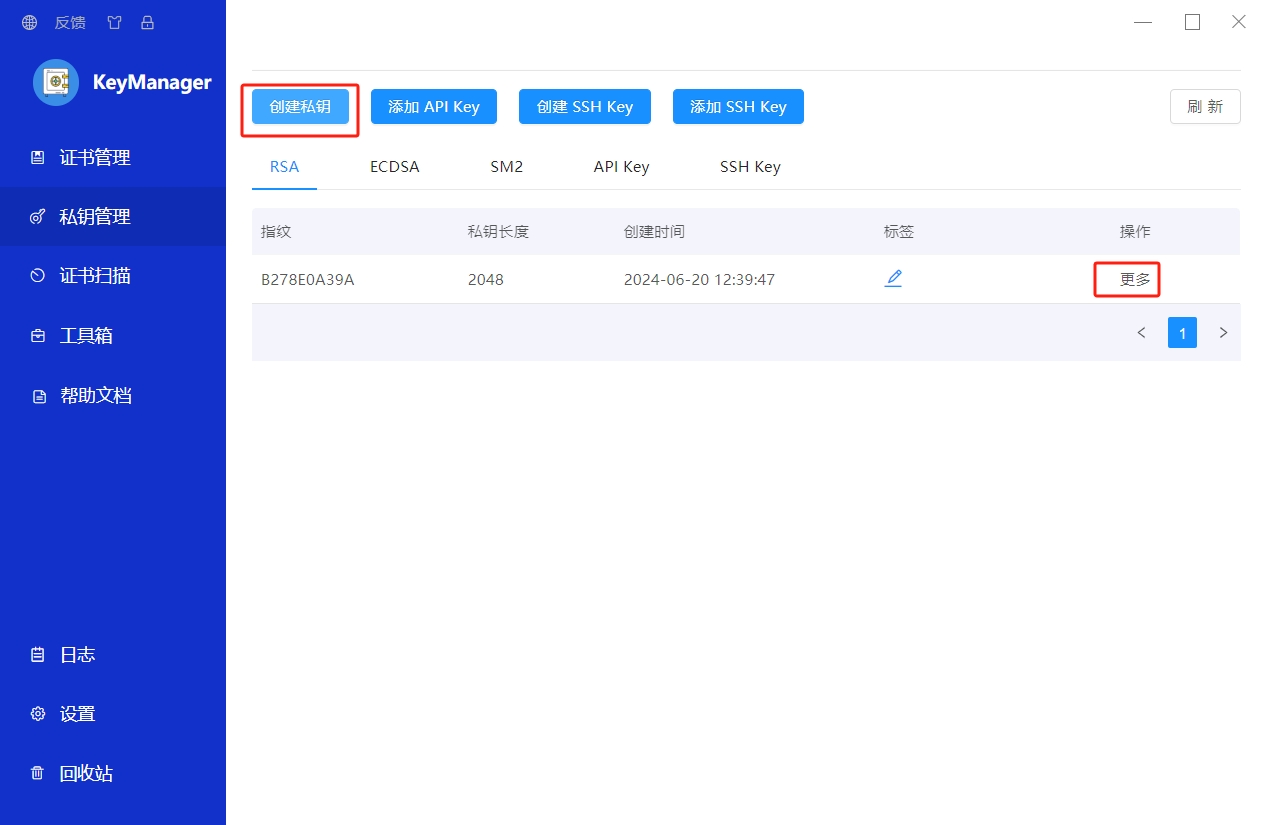
Task: Click the 添加 API Key button
Action: pyautogui.click(x=434, y=107)
